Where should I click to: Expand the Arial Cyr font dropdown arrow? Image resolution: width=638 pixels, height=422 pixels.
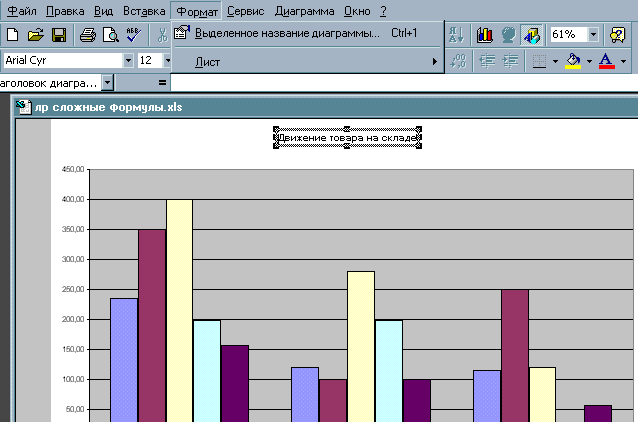point(128,61)
